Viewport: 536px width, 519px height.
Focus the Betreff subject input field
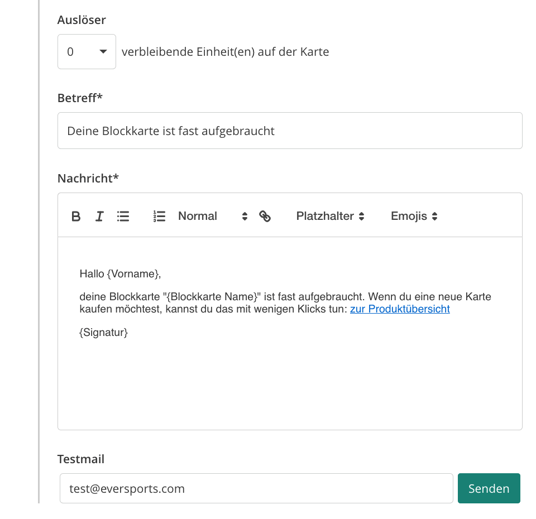[290, 131]
